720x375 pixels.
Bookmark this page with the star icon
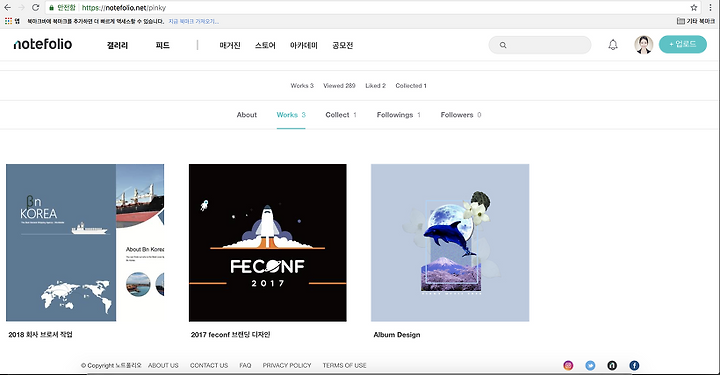coord(694,7)
